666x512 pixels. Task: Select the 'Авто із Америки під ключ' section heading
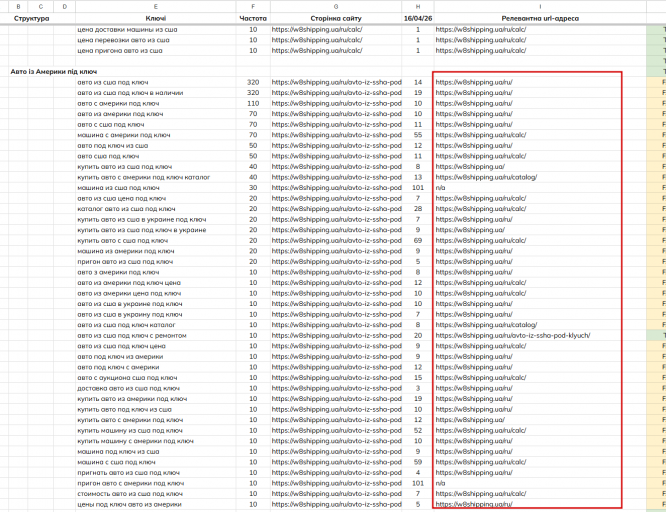coord(54,71)
